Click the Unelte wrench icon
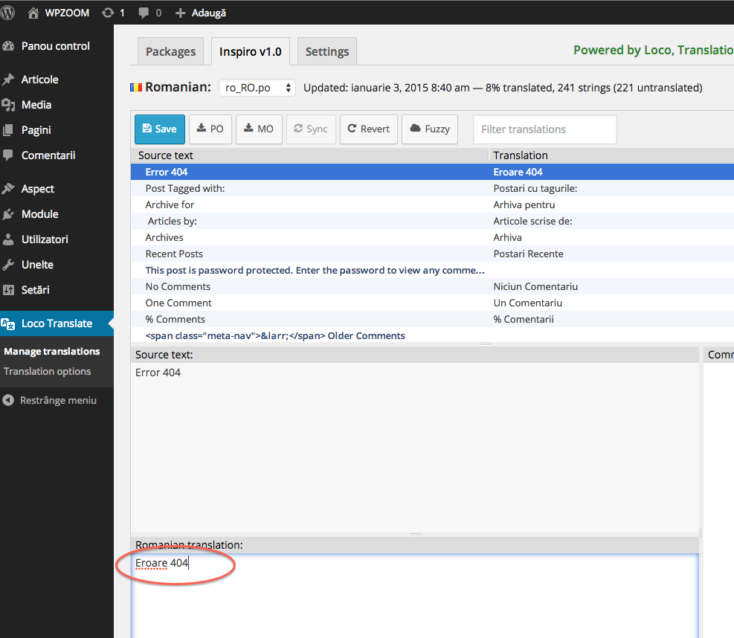Image resolution: width=734 pixels, height=638 pixels. click(8, 264)
